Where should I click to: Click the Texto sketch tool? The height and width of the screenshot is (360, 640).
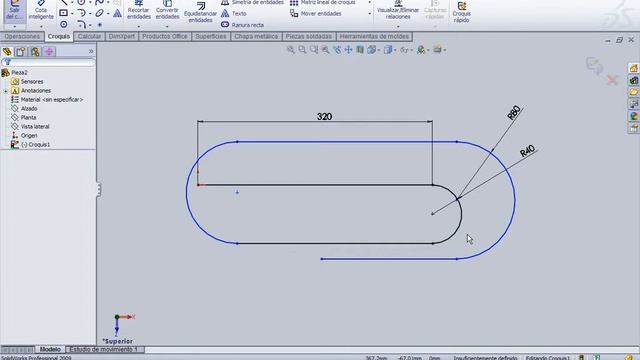[x=233, y=13]
